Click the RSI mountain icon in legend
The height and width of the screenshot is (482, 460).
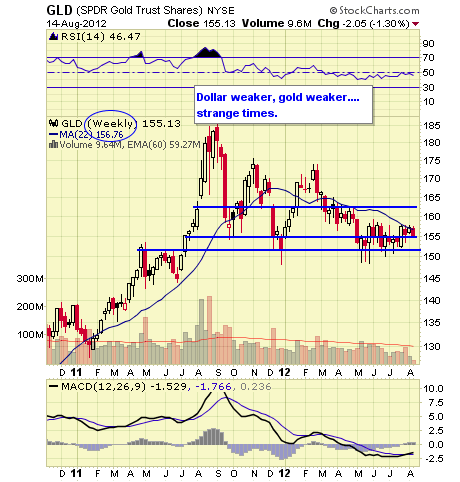54,36
